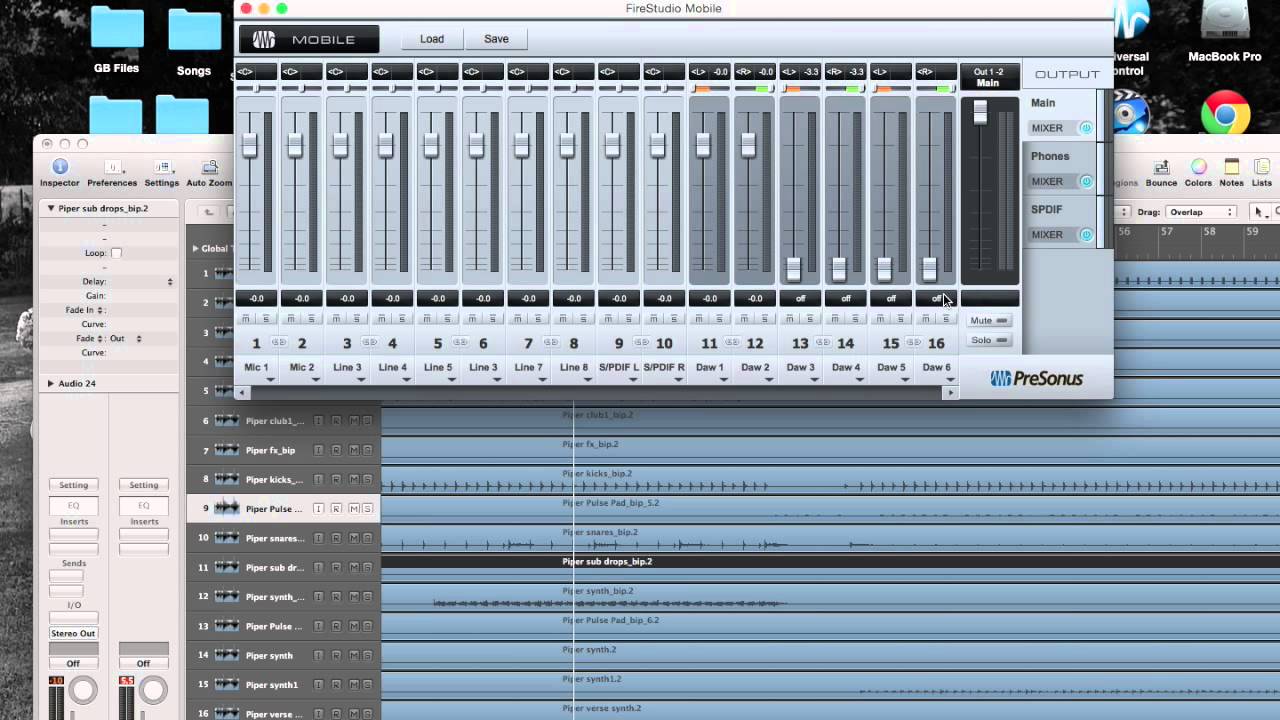
Task: Click the hierarchy up arrow in arrange
Action: [x=209, y=212]
